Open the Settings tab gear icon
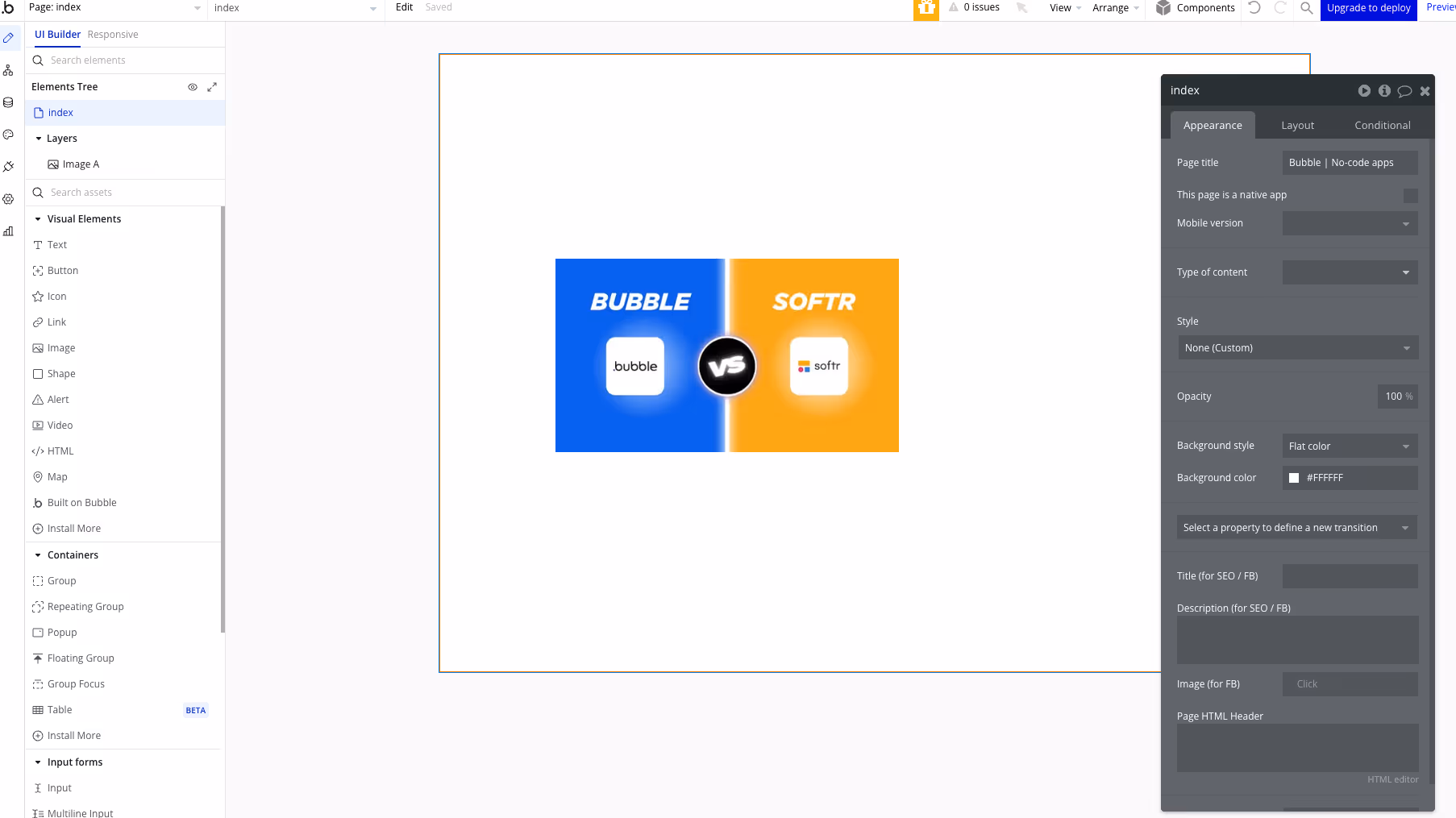This screenshot has width=1456, height=818. pos(8,199)
